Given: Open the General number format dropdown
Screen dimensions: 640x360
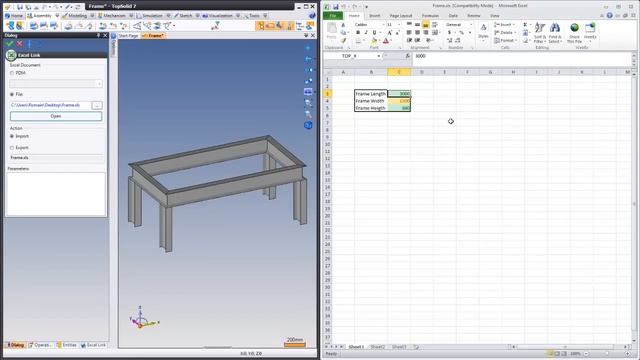Looking at the screenshot, I should point(470,25).
